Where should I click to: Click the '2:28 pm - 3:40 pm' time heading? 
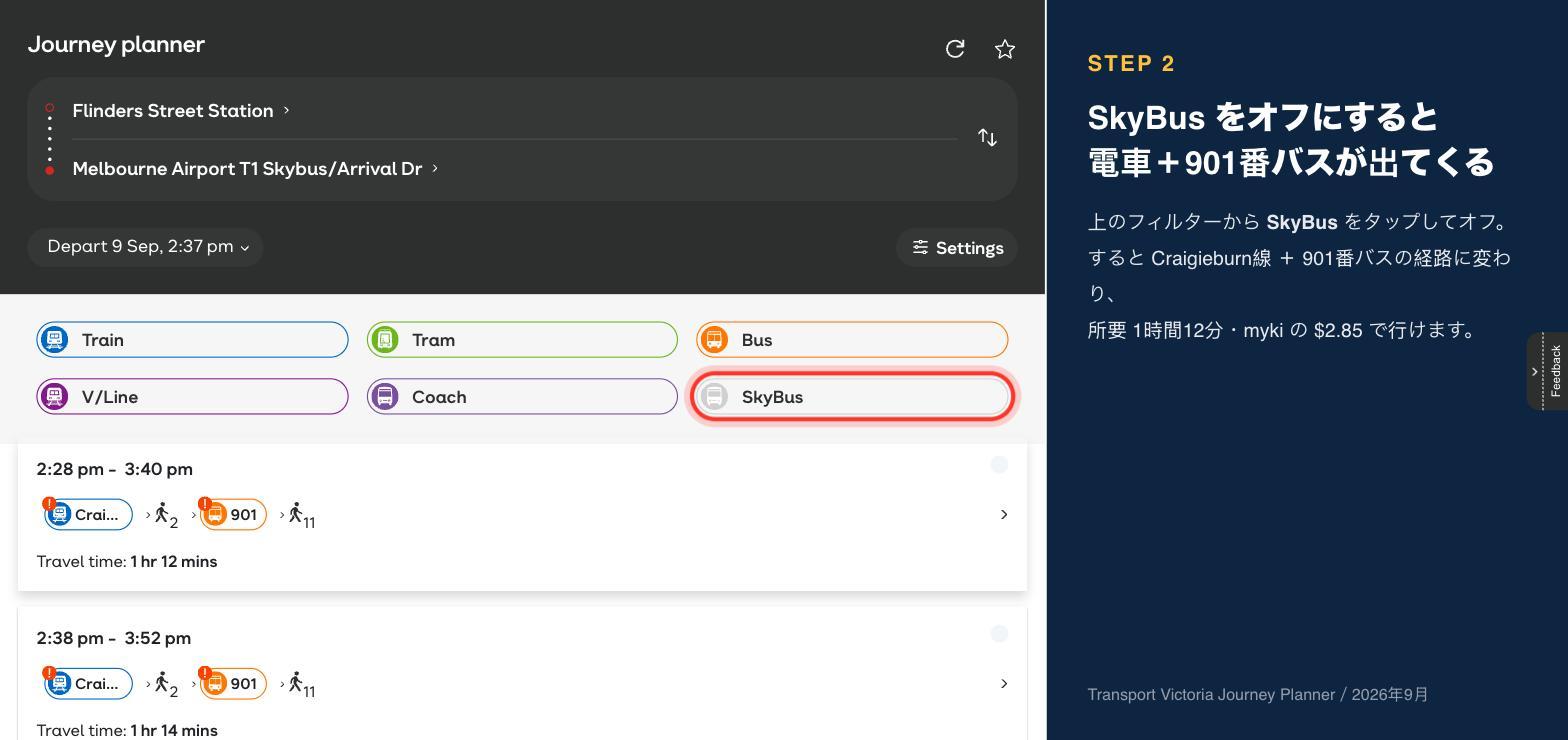click(x=115, y=469)
